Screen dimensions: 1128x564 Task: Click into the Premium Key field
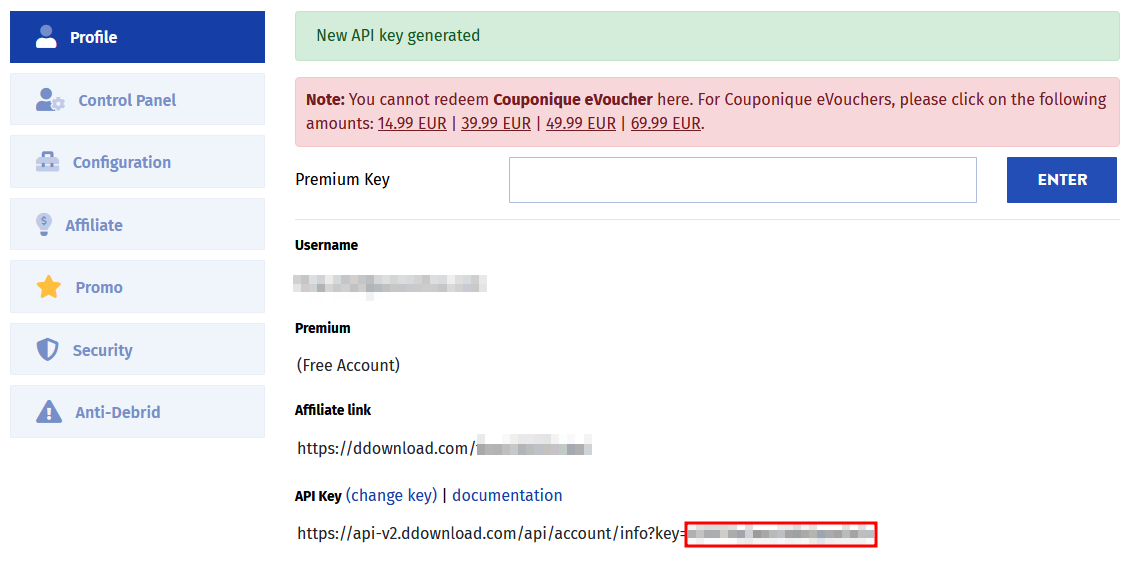click(742, 180)
